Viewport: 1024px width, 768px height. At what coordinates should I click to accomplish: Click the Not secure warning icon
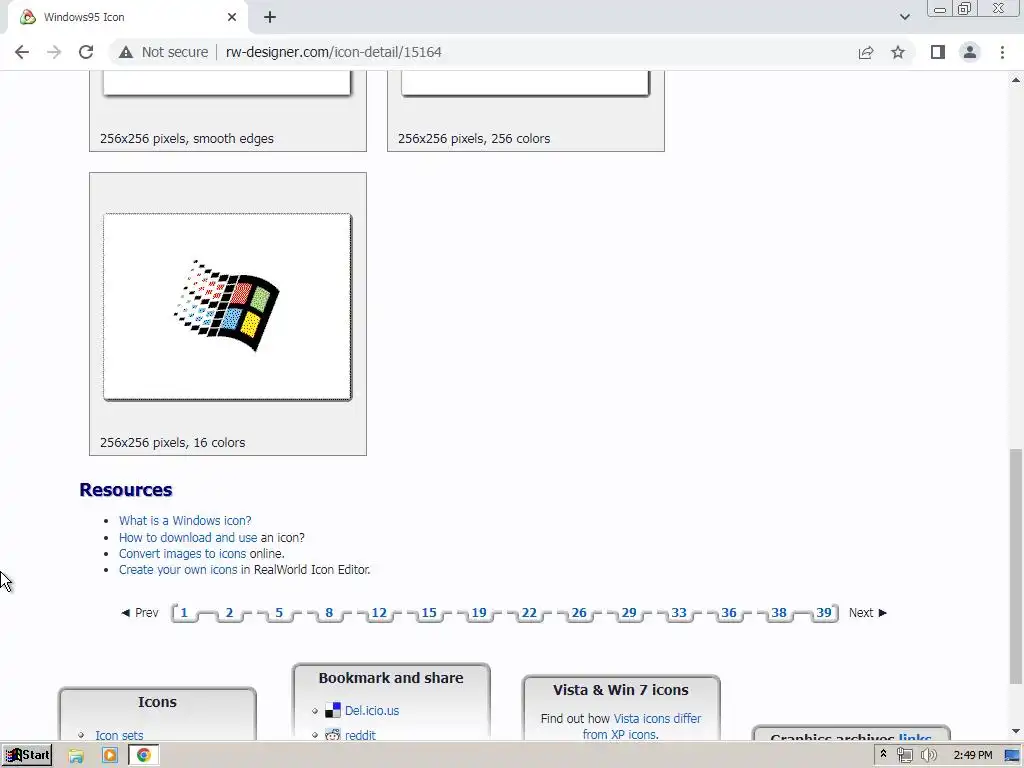(126, 52)
